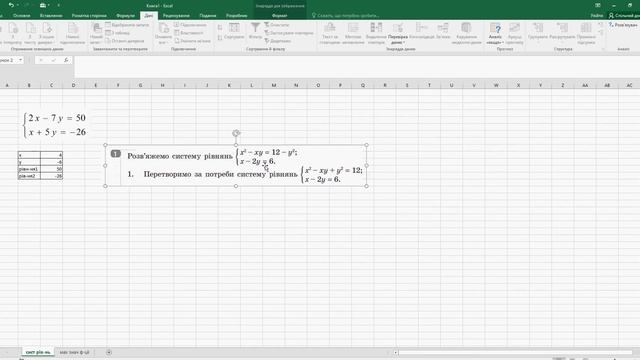Click Sort A to Z icon
The image size is (640, 360).
pyautogui.click(x=220, y=27)
